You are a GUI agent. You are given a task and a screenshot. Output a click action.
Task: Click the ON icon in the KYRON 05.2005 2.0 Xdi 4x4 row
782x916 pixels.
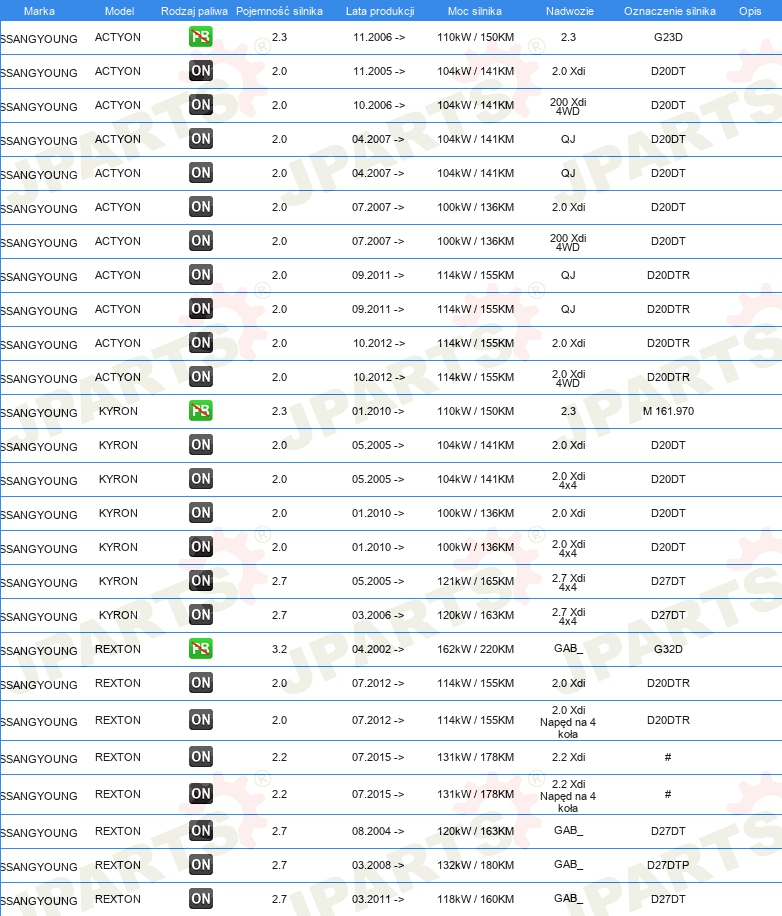(200, 478)
